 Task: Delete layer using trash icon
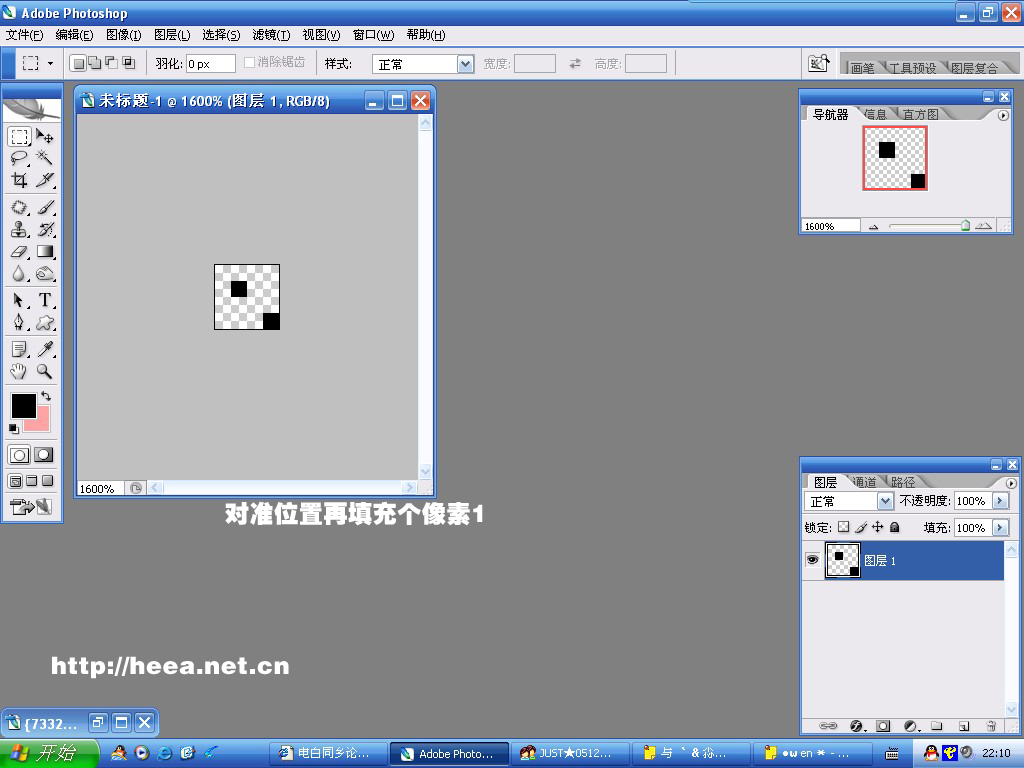click(x=991, y=726)
